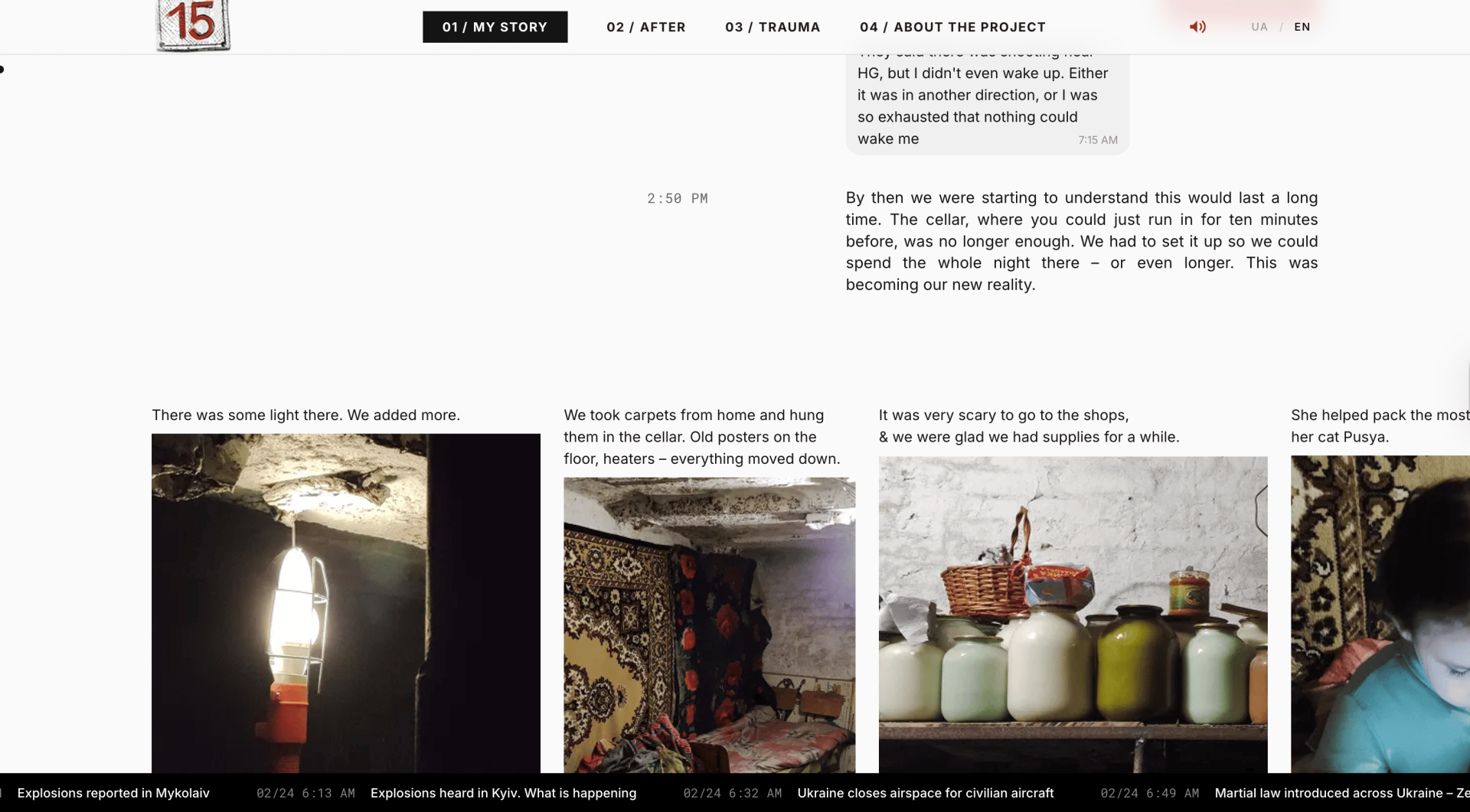
Task: Open the 01 / My Story tab
Action: (495, 27)
